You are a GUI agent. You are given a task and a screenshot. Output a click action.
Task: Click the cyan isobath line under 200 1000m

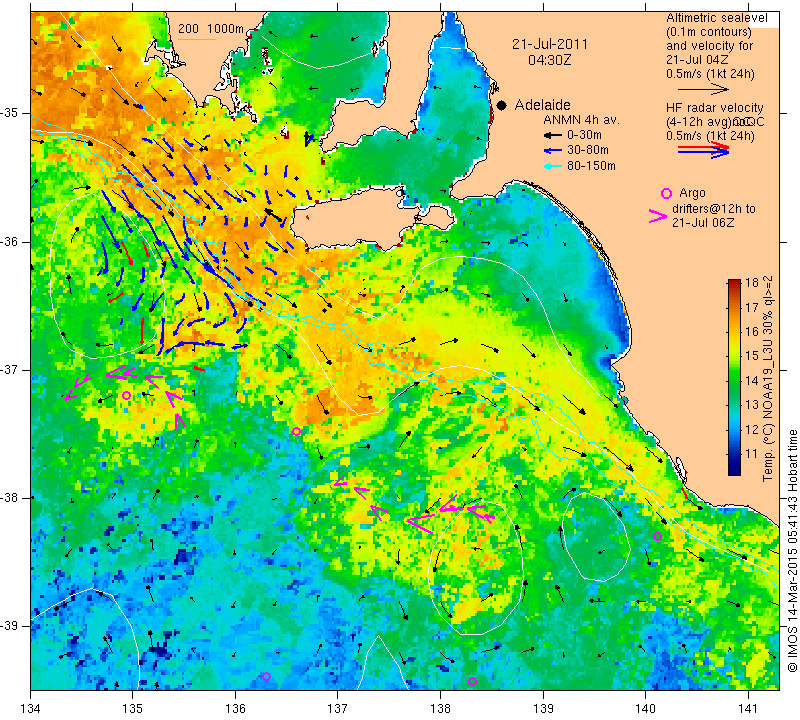tap(197, 39)
